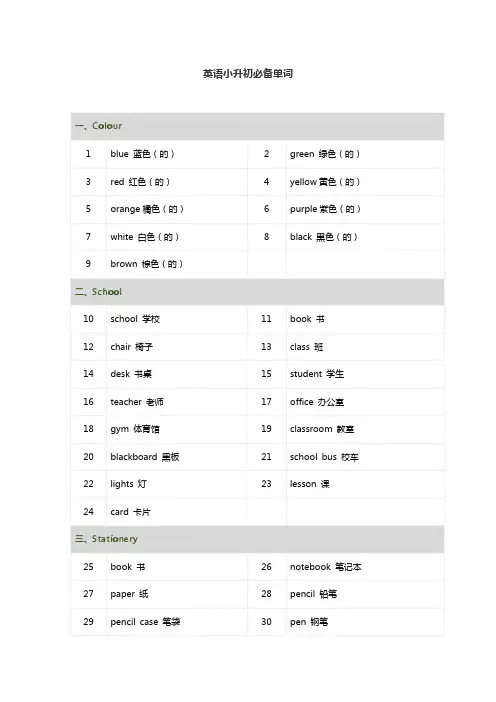Select the School section header
Image resolution: width=496 pixels, height=702 pixels.
click(x=257, y=292)
